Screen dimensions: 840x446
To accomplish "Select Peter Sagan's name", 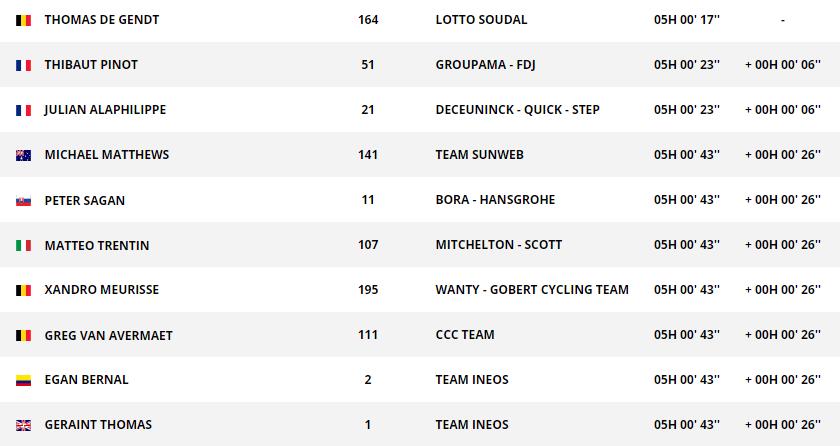I will 85,200.
